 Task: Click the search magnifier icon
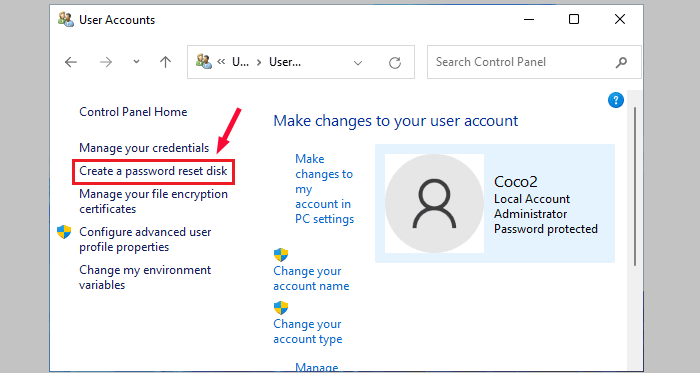tap(621, 62)
